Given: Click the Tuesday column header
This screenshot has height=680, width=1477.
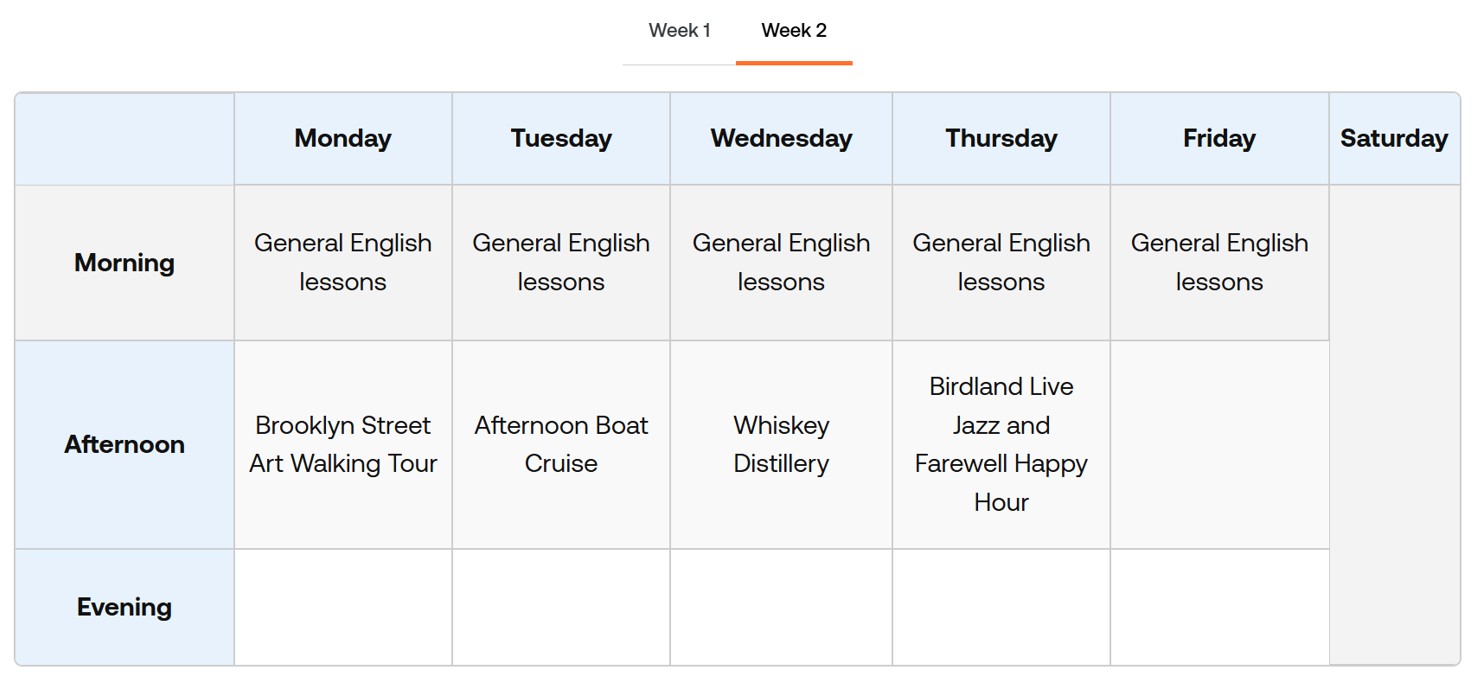Looking at the screenshot, I should point(561,139).
